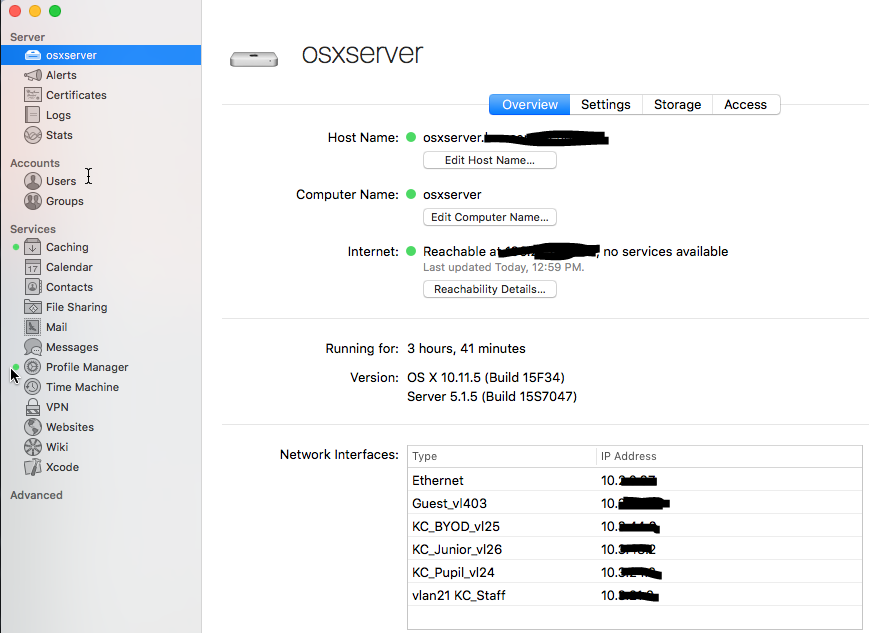Select the Time Machine clock icon
This screenshot has height=633, width=869.
(x=33, y=387)
